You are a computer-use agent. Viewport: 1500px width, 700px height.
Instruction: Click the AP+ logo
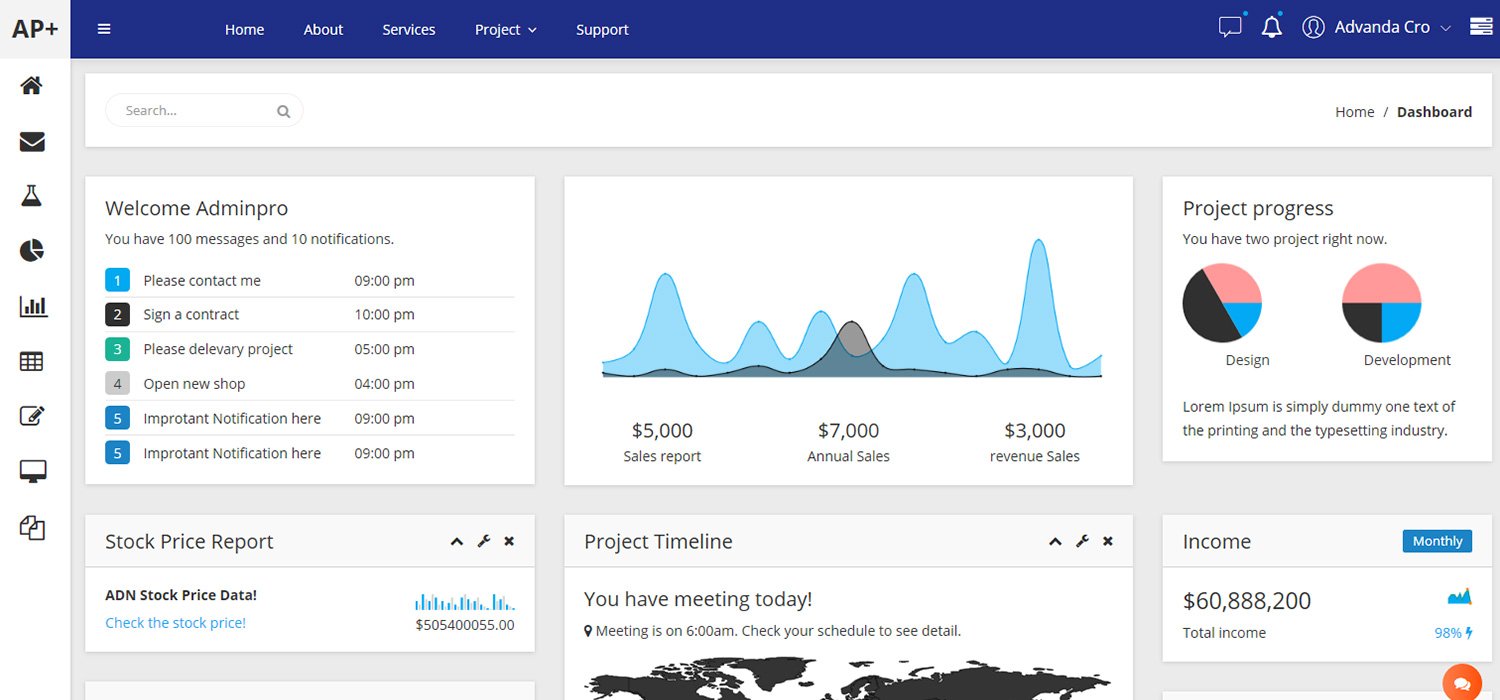pos(35,29)
